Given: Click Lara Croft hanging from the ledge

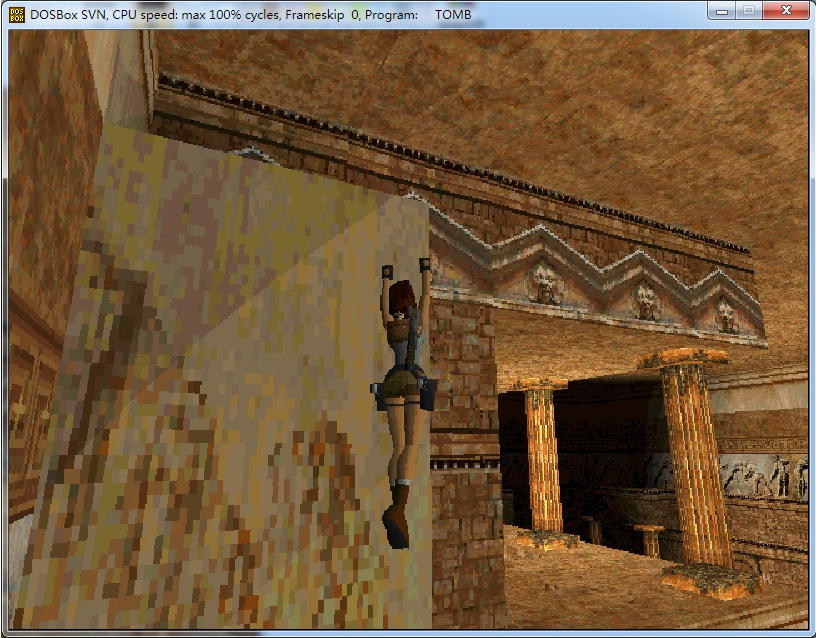Looking at the screenshot, I should 405,402.
